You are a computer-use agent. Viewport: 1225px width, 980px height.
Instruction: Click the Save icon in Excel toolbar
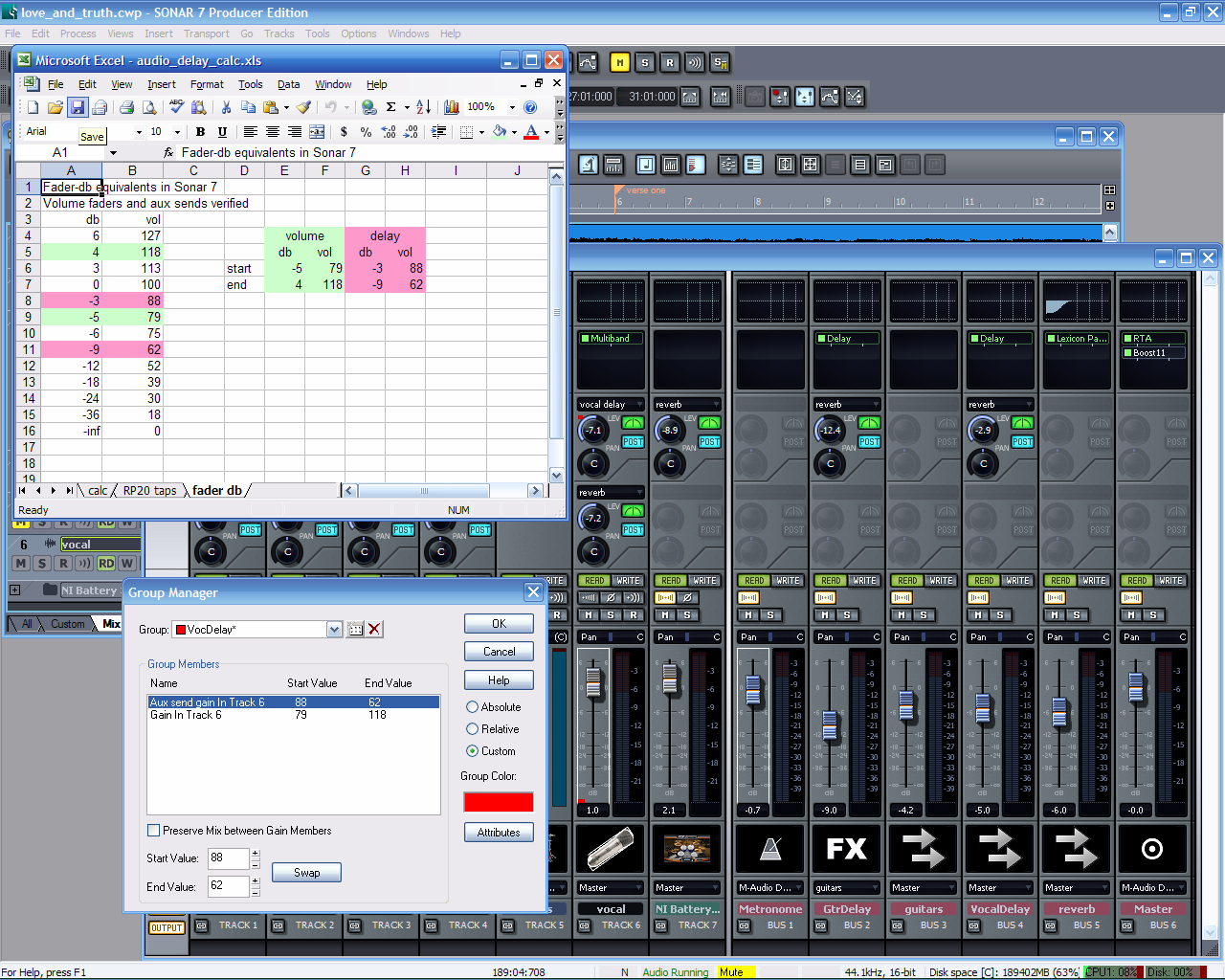tap(78, 107)
